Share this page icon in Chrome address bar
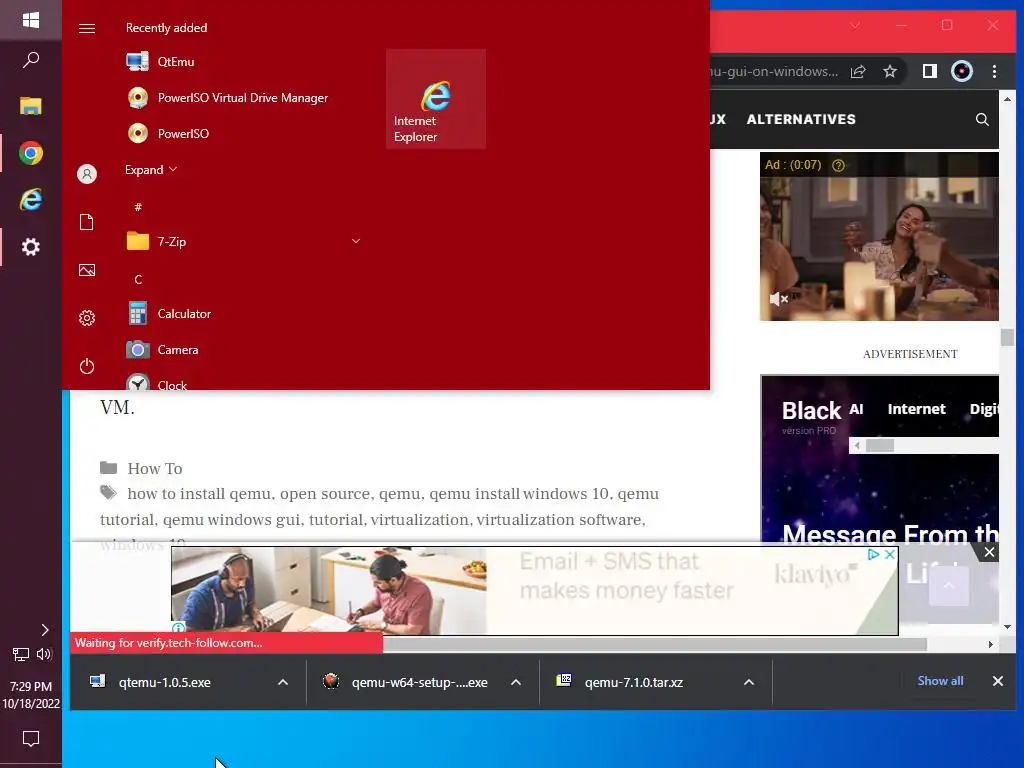Viewport: 1024px width, 768px height. (857, 71)
